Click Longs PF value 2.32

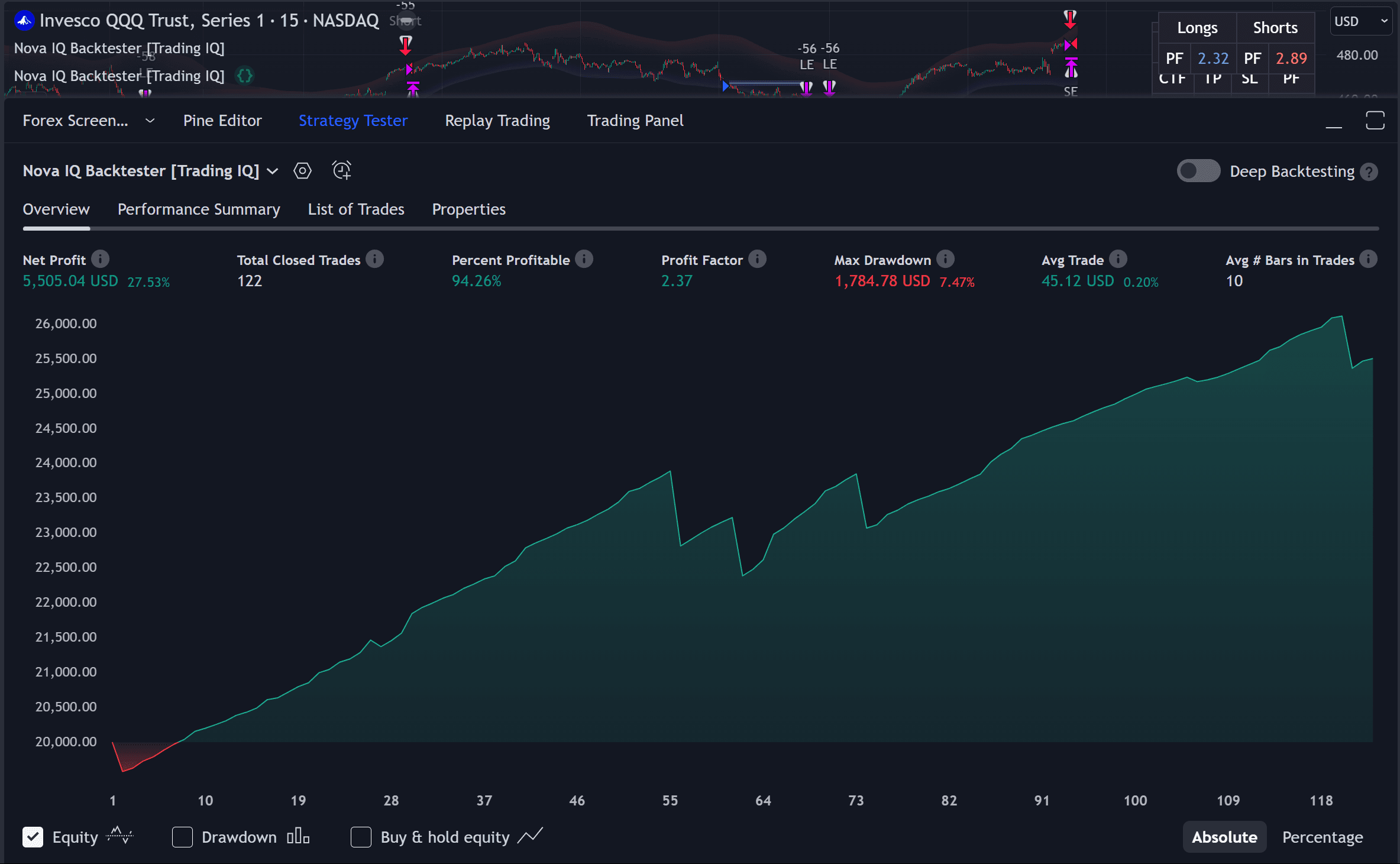(x=1213, y=59)
